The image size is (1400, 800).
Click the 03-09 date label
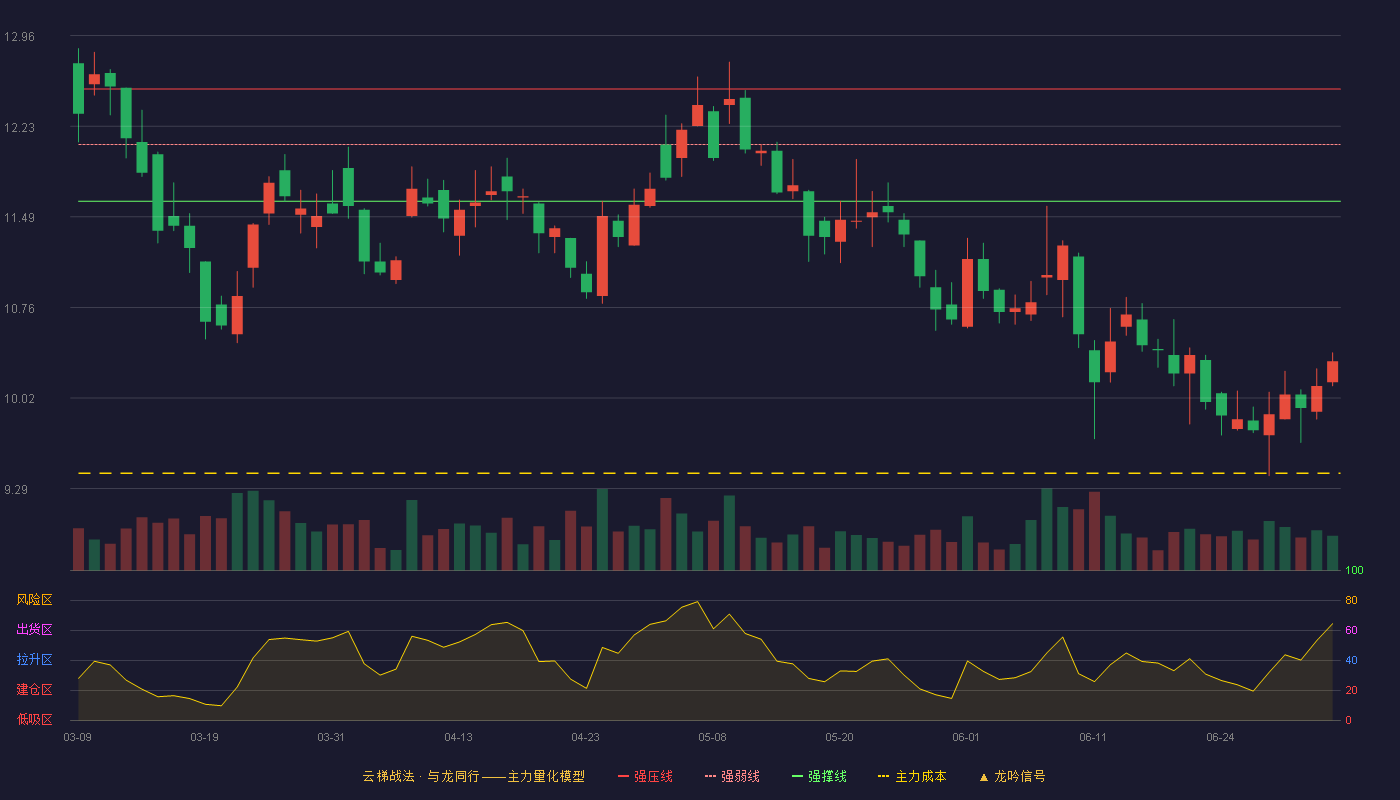77,737
